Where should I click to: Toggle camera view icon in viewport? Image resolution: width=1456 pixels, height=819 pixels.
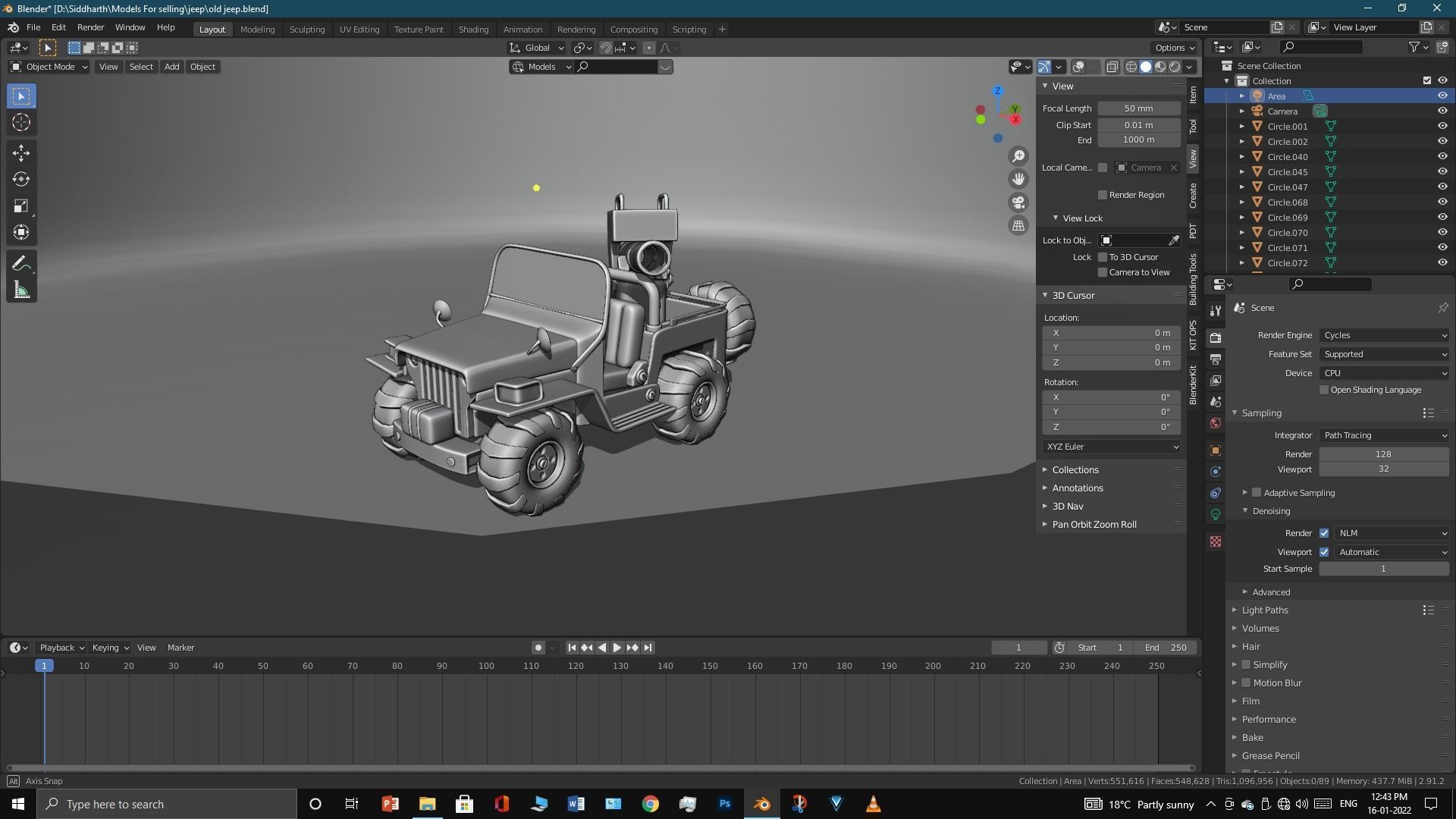click(1018, 202)
